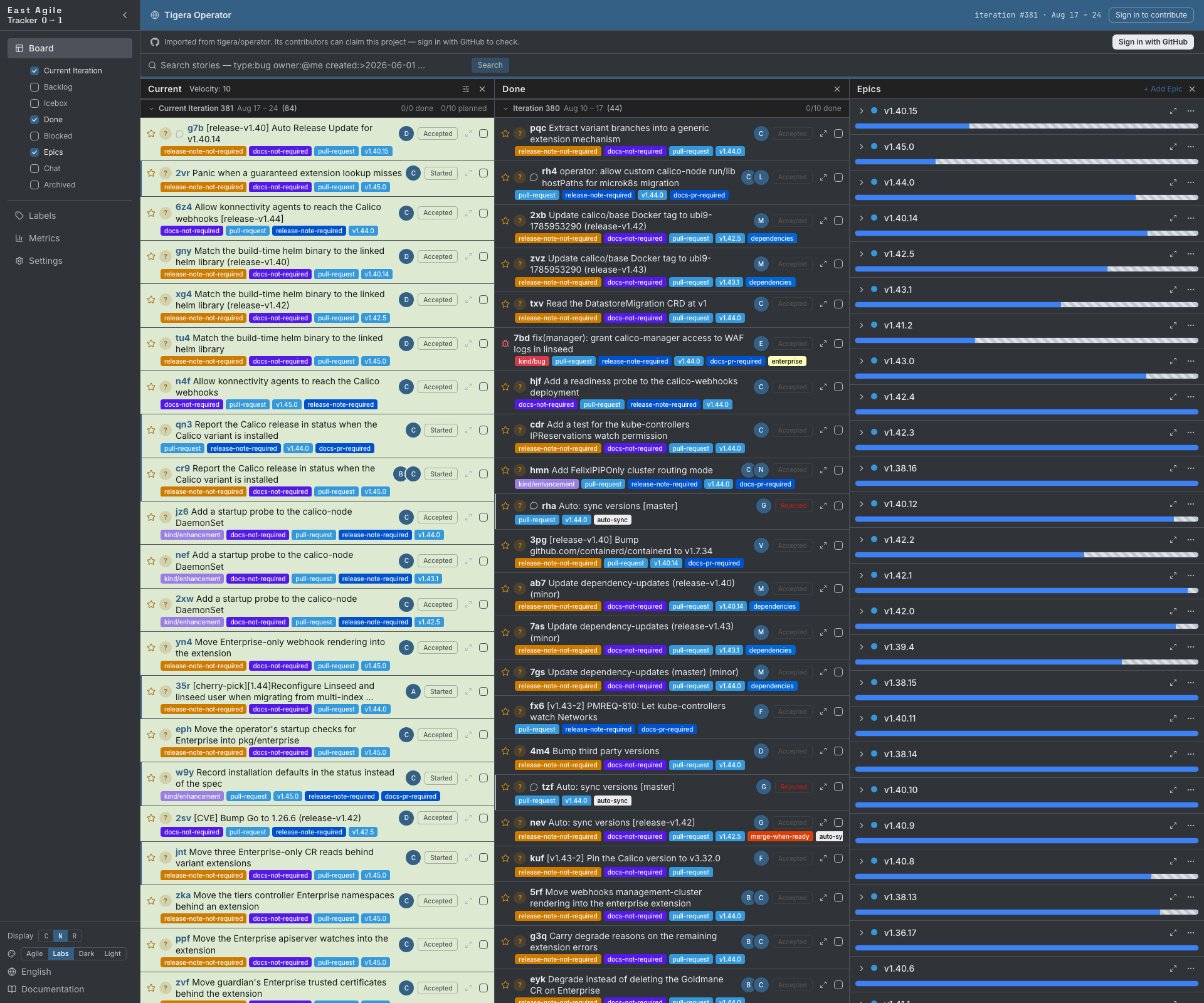The width and height of the screenshot is (1204, 1003).
Task: Star the hmn FelixIPIPOnly story
Action: [505, 470]
